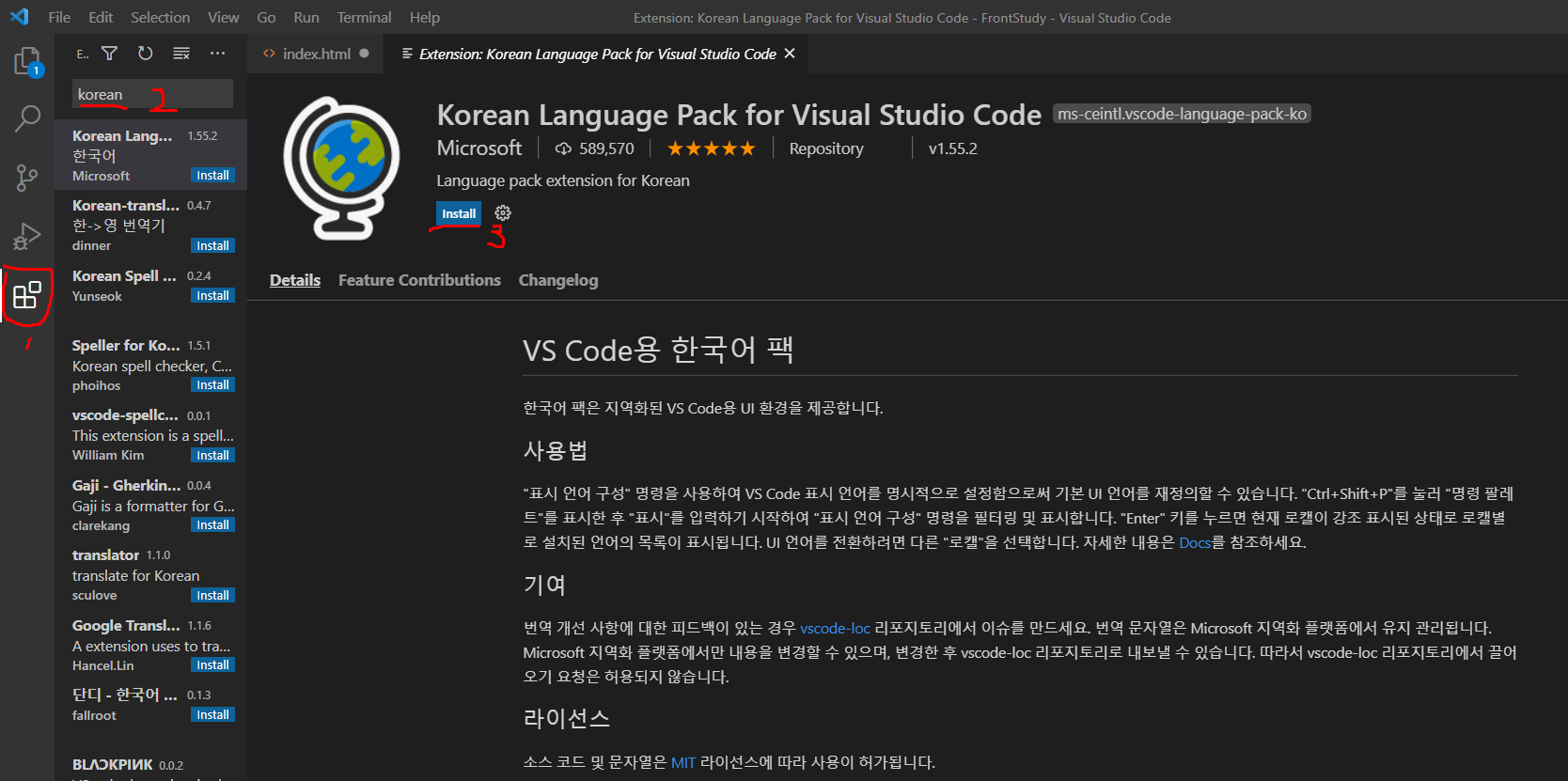Open the Help menu
Image resolution: width=1568 pixels, height=781 pixels.
[x=425, y=17]
